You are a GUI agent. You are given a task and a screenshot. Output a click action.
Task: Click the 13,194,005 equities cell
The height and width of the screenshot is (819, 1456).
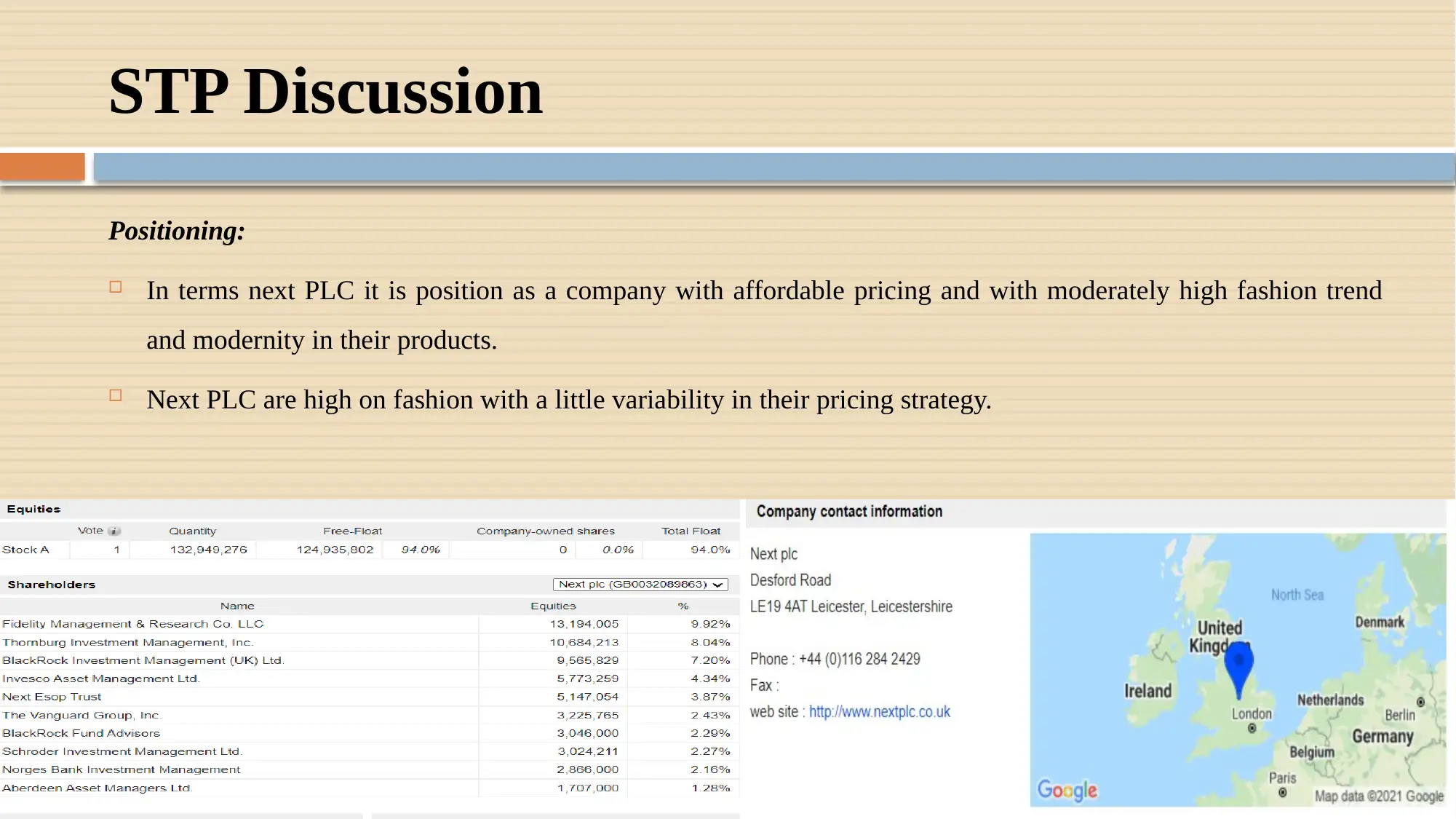(x=584, y=624)
